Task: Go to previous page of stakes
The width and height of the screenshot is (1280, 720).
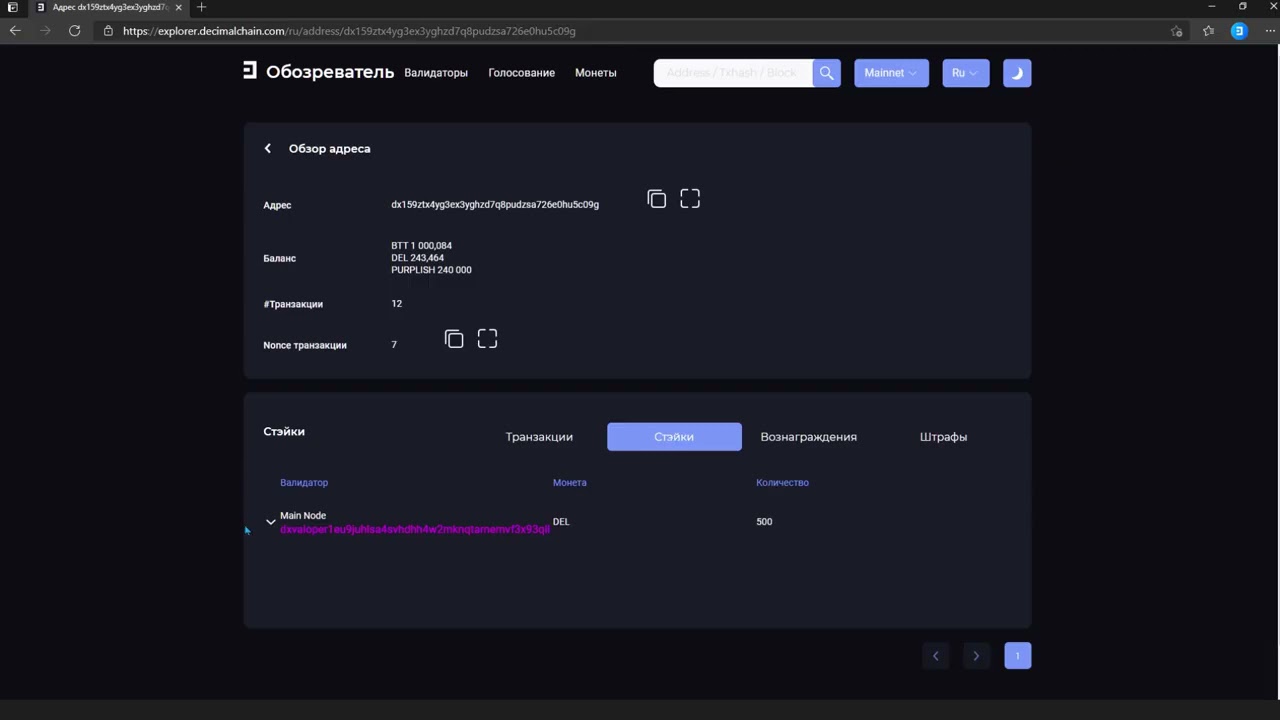Action: point(936,656)
